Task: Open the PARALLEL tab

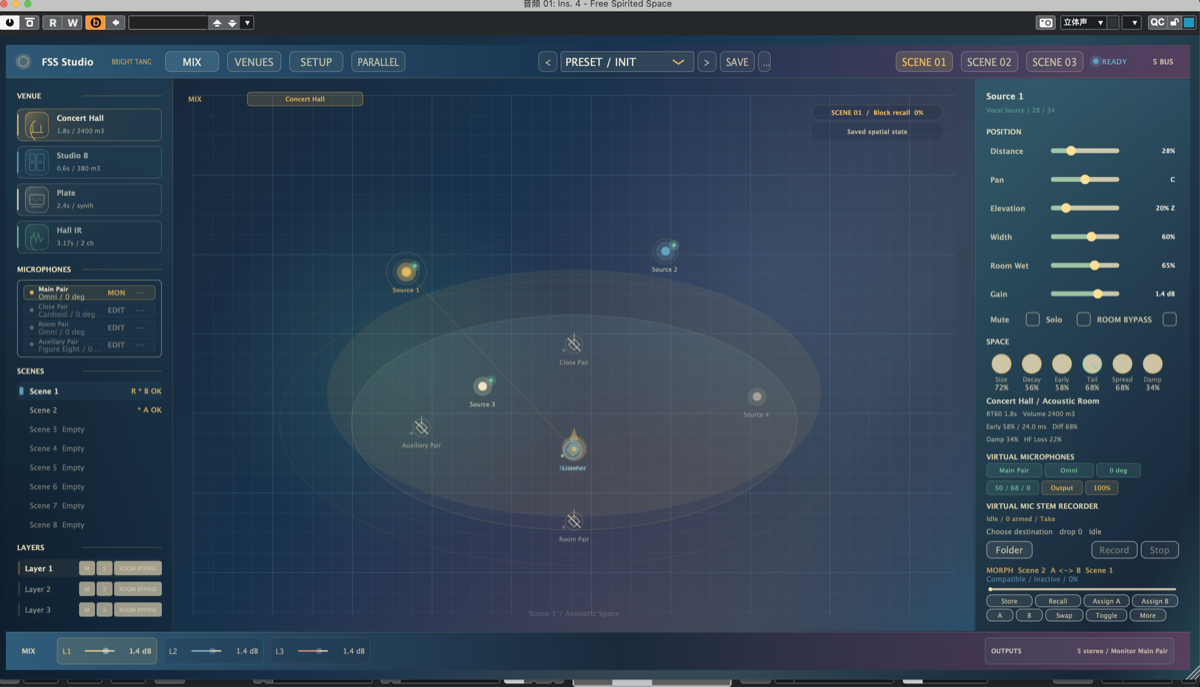Action: [378, 62]
